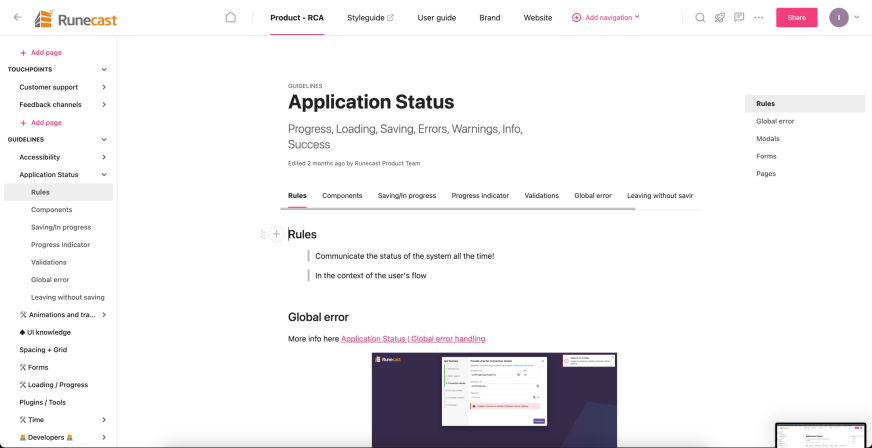Go to the home icon
872x448 pixels.
(231, 17)
